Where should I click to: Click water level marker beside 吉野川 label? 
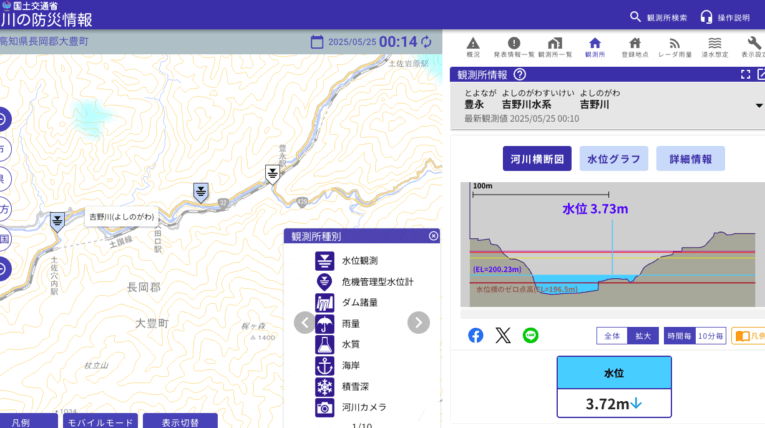tap(57, 221)
